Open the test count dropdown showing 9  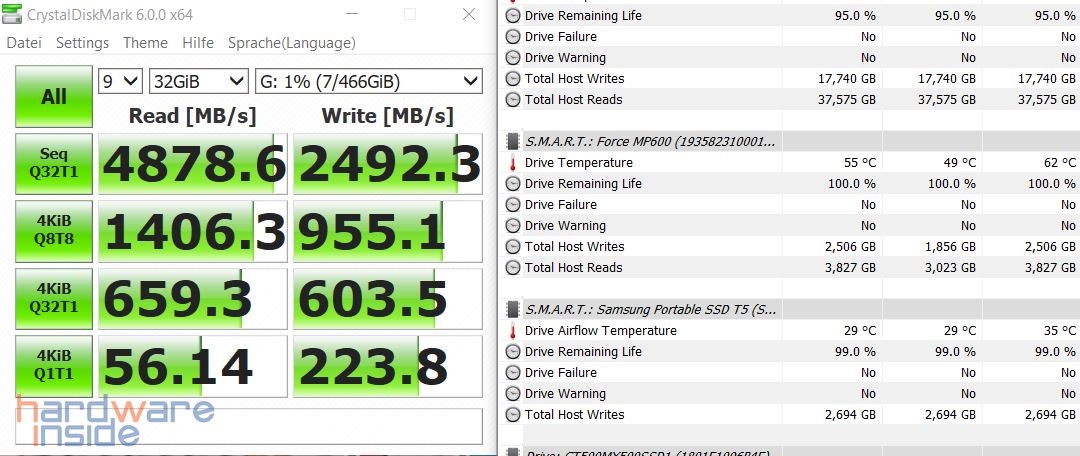click(x=121, y=82)
